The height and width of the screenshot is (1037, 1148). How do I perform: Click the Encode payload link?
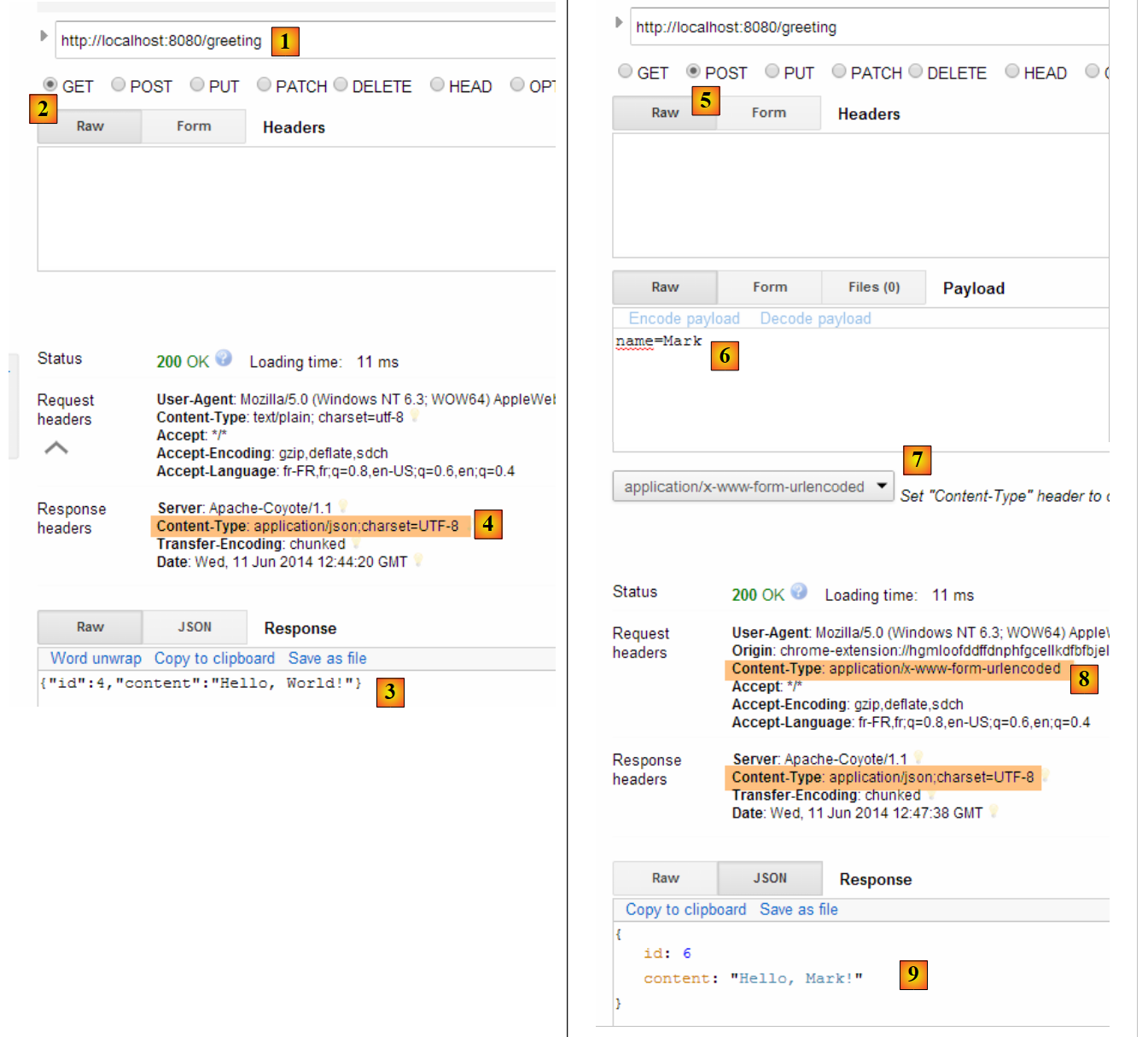684,318
